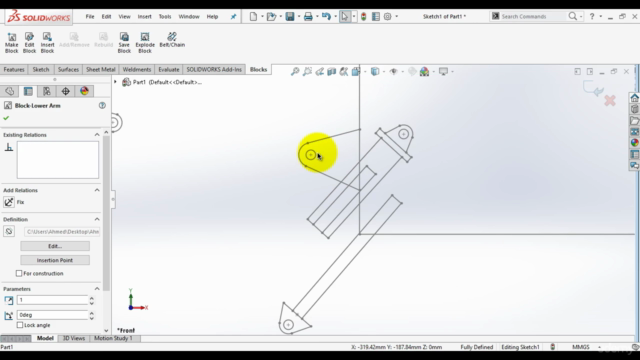Switch to PropertyManager tab icon
Image resolution: width=640 pixels, height=360 pixels.
(x=28, y=91)
